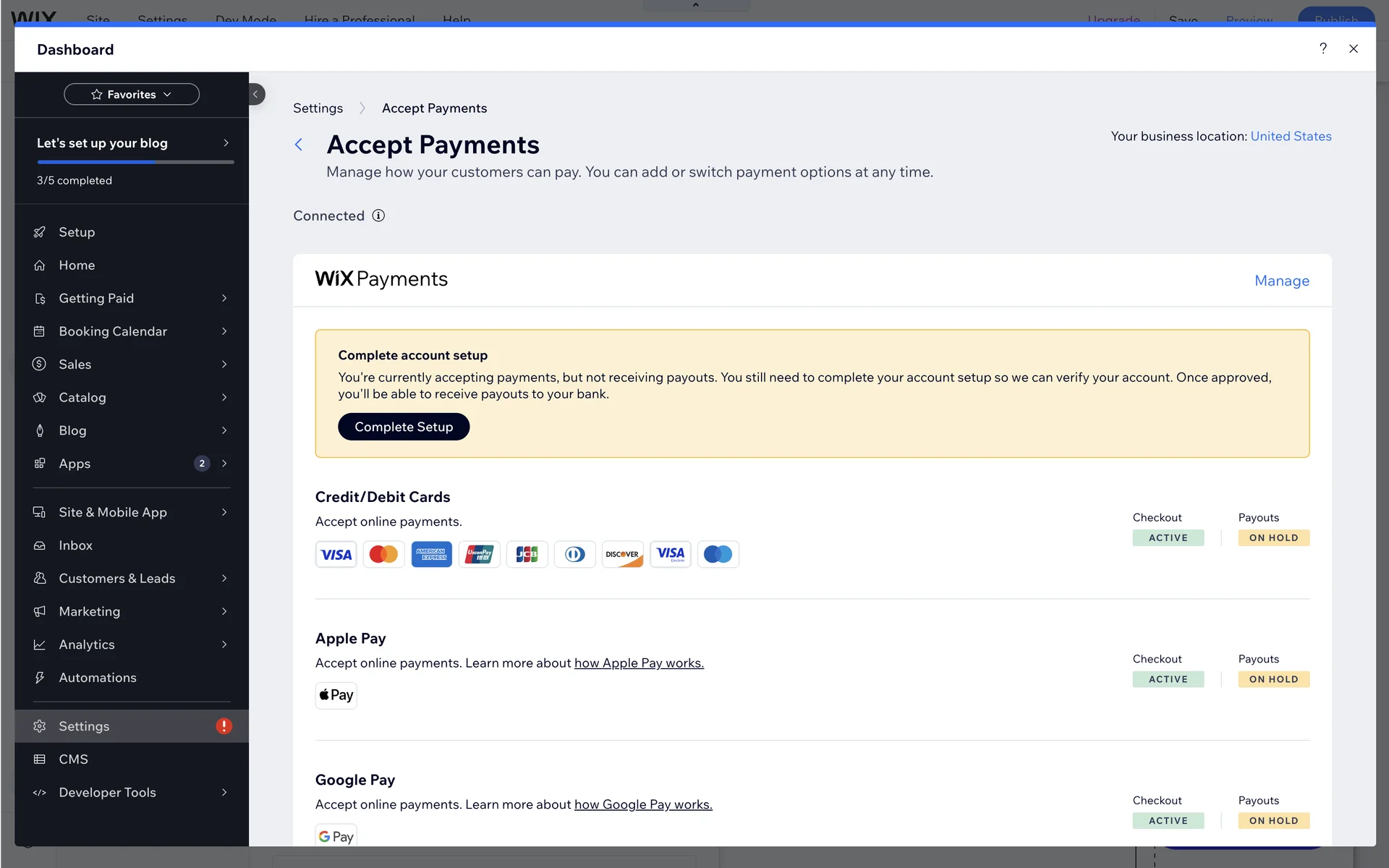Open the Favorites dropdown
This screenshot has height=868, width=1389.
(x=132, y=94)
